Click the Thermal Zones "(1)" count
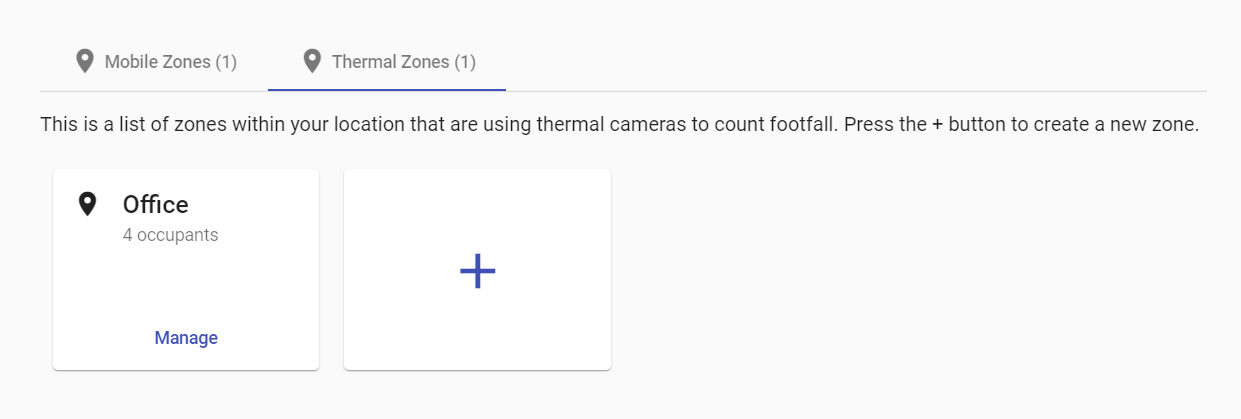The height and width of the screenshot is (419, 1241). [464, 62]
